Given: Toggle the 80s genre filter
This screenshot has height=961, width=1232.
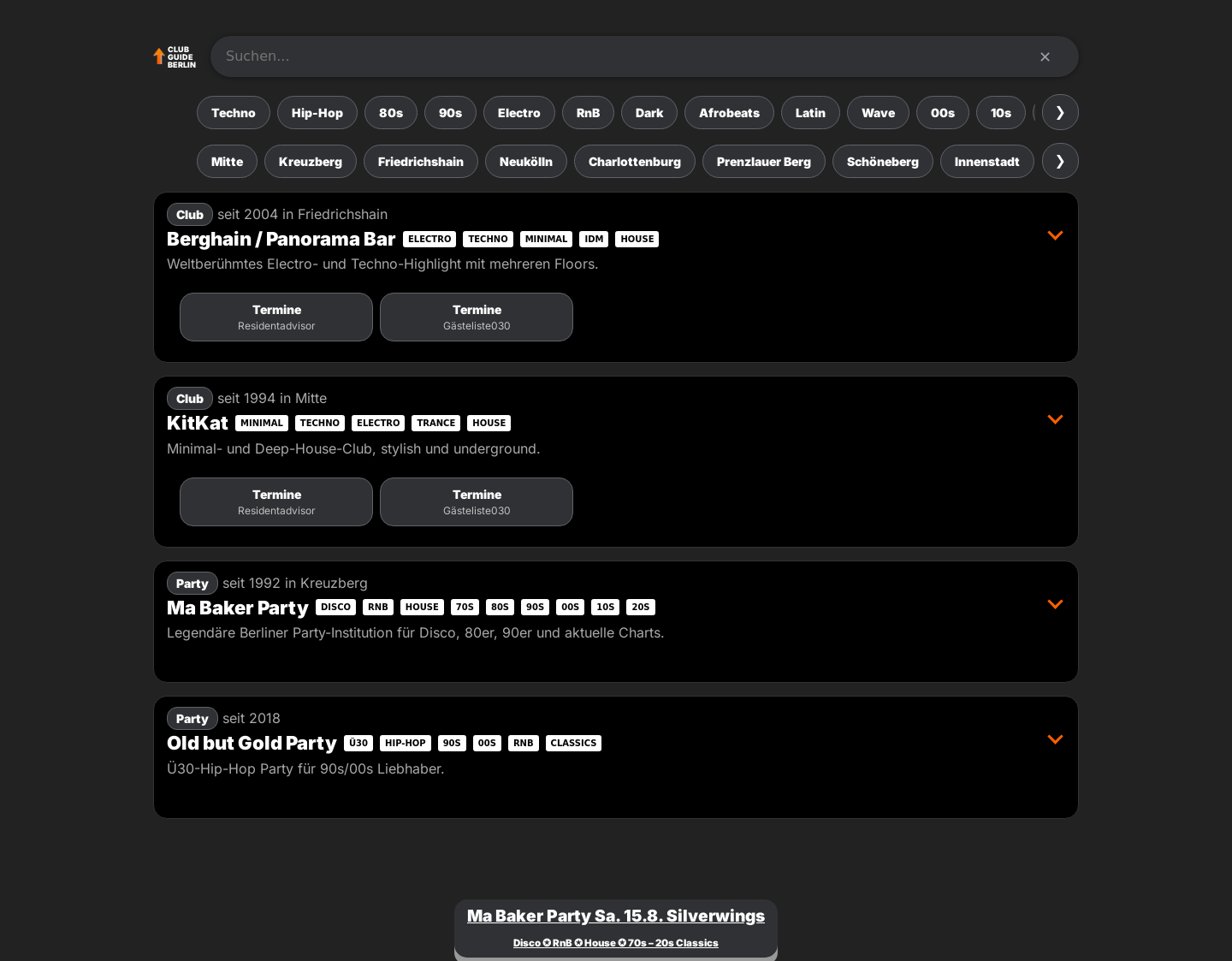Looking at the screenshot, I should [x=391, y=113].
